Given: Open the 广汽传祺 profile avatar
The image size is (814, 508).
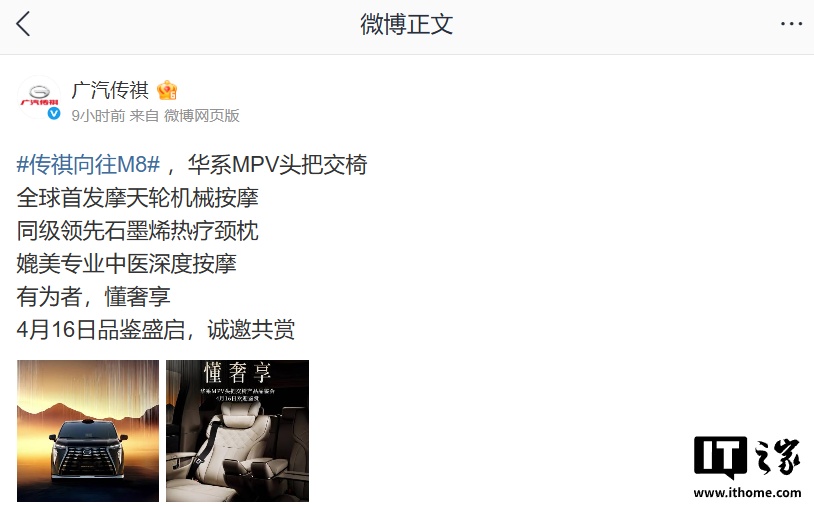Looking at the screenshot, I should point(39,98).
